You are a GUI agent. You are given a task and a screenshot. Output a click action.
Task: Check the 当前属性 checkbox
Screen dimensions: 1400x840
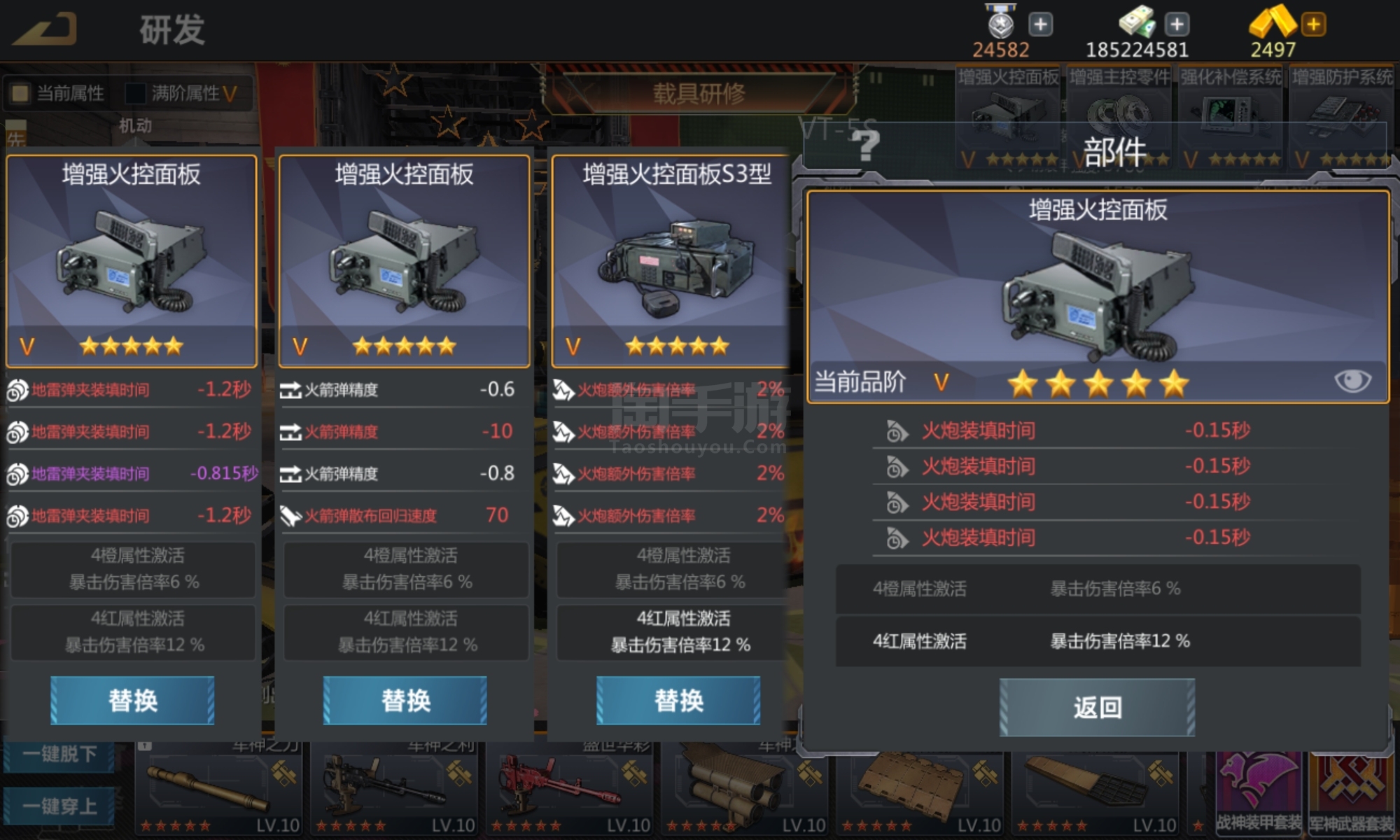click(20, 93)
